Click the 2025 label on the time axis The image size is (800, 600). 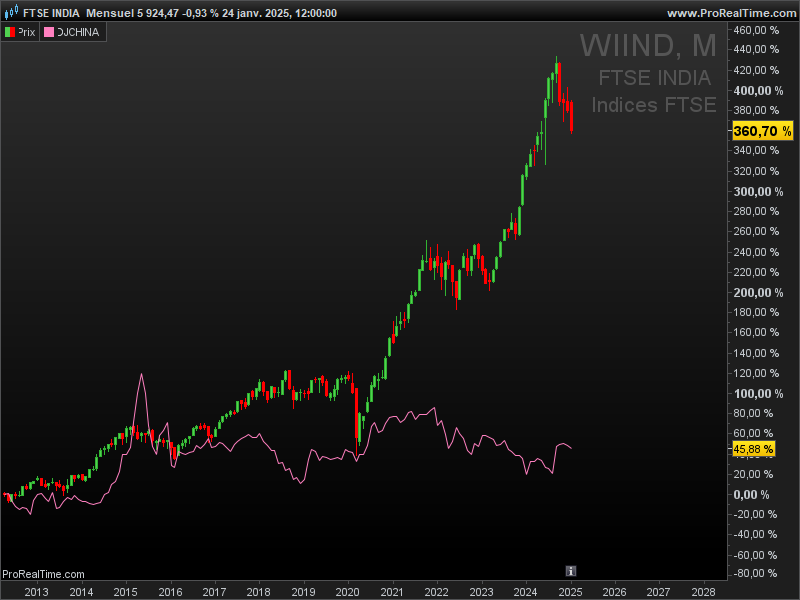coord(570,592)
